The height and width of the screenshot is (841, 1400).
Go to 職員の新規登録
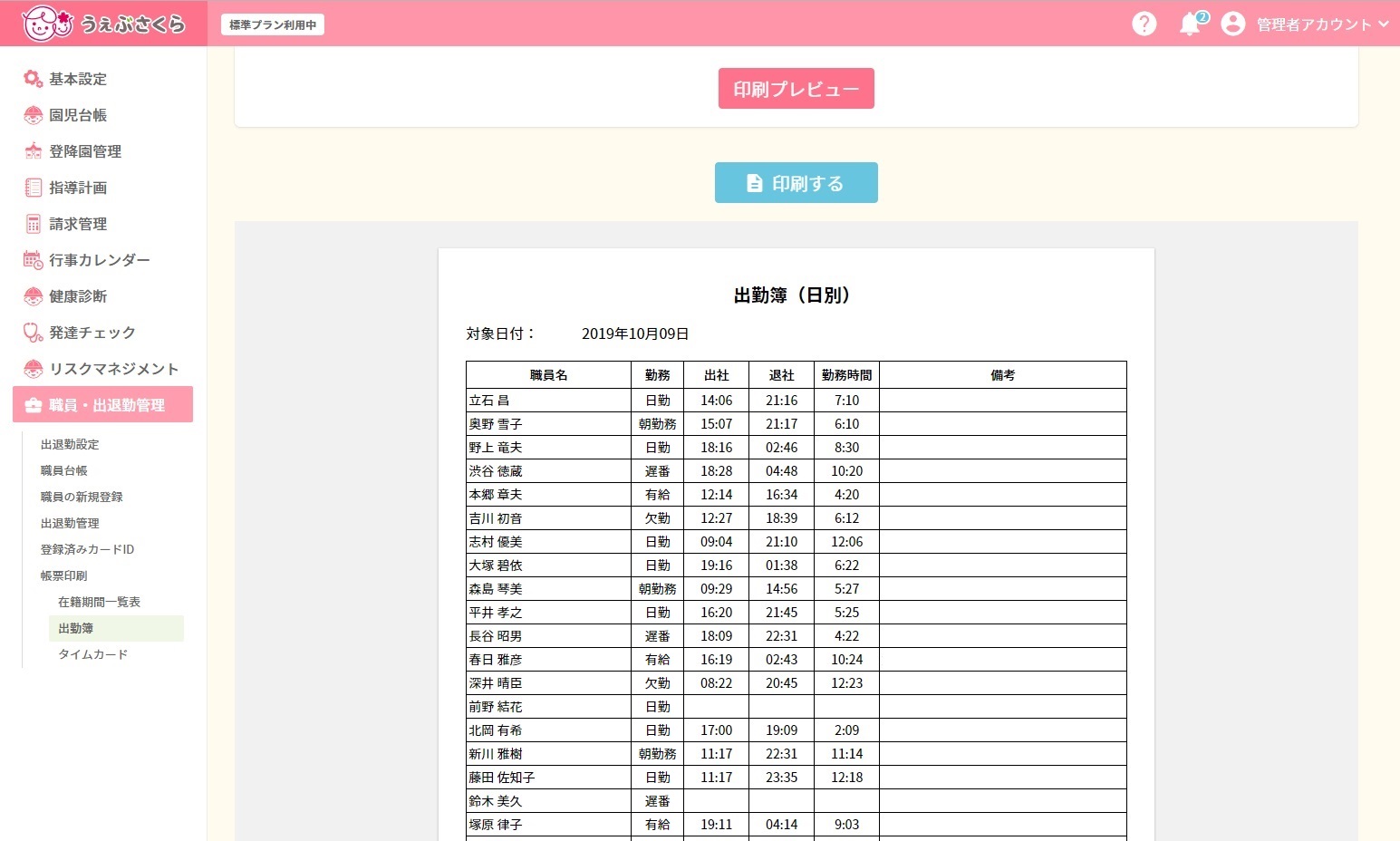pos(82,497)
